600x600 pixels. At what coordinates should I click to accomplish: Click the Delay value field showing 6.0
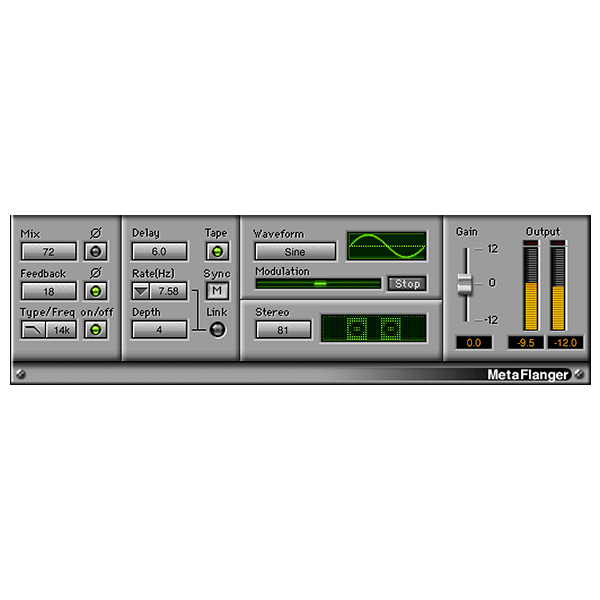159,251
